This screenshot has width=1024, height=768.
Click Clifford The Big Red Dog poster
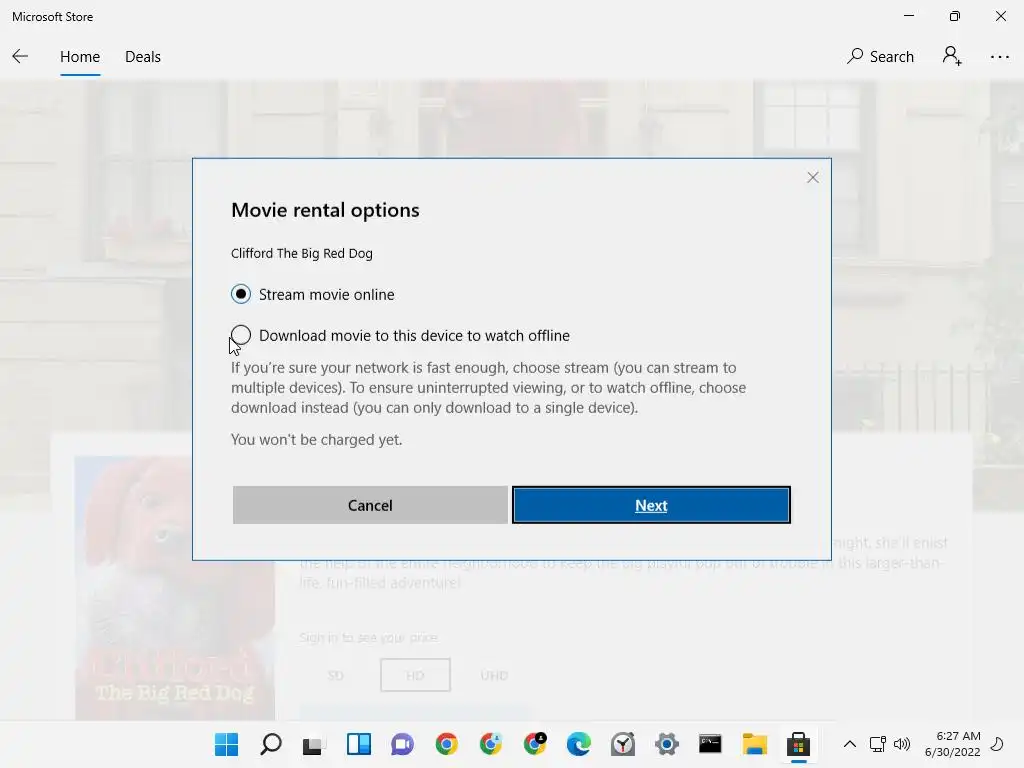tap(174, 588)
